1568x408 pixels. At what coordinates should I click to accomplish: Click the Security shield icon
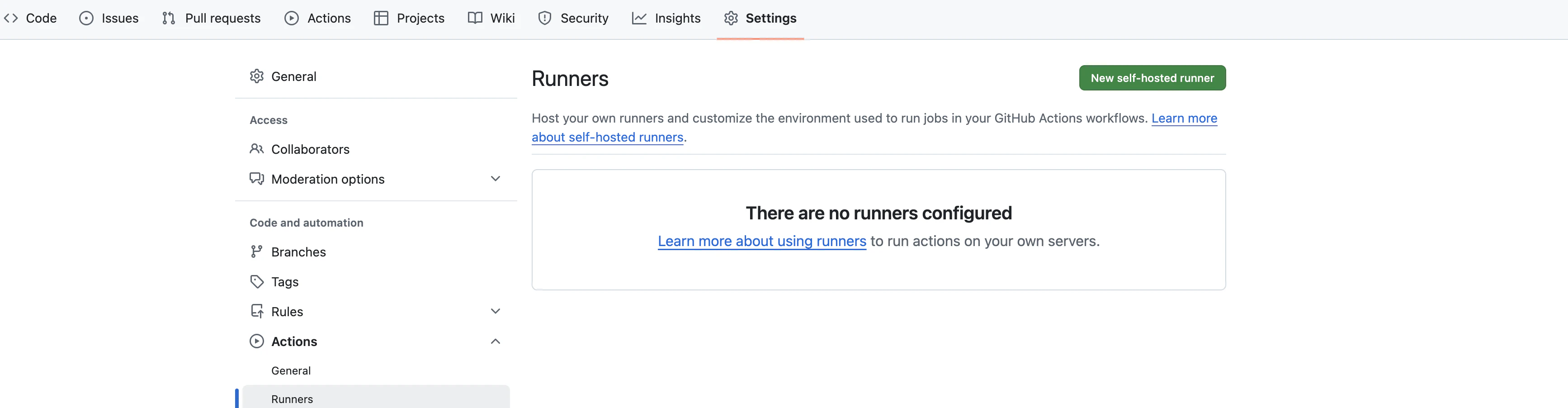pos(545,18)
